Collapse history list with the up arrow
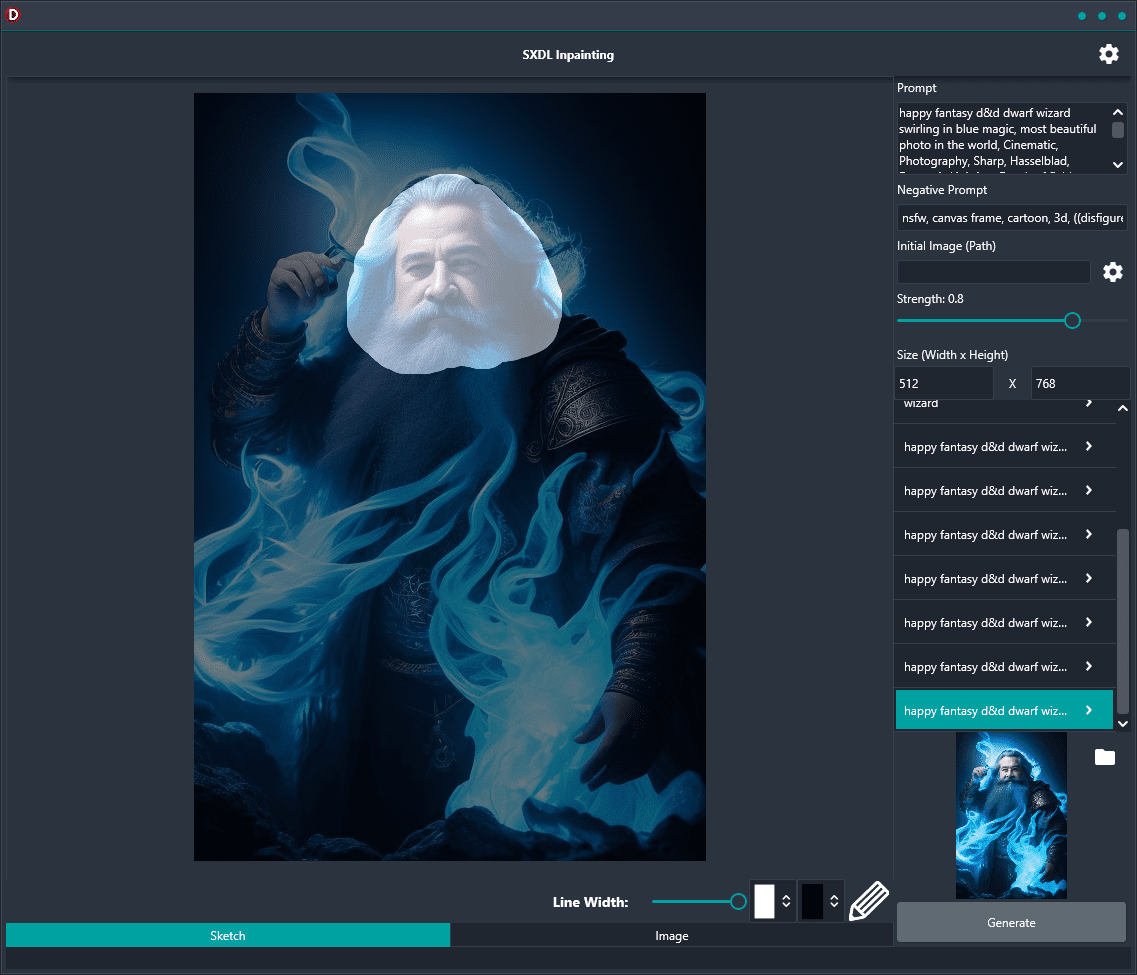The height and width of the screenshot is (975, 1137). 1122,409
